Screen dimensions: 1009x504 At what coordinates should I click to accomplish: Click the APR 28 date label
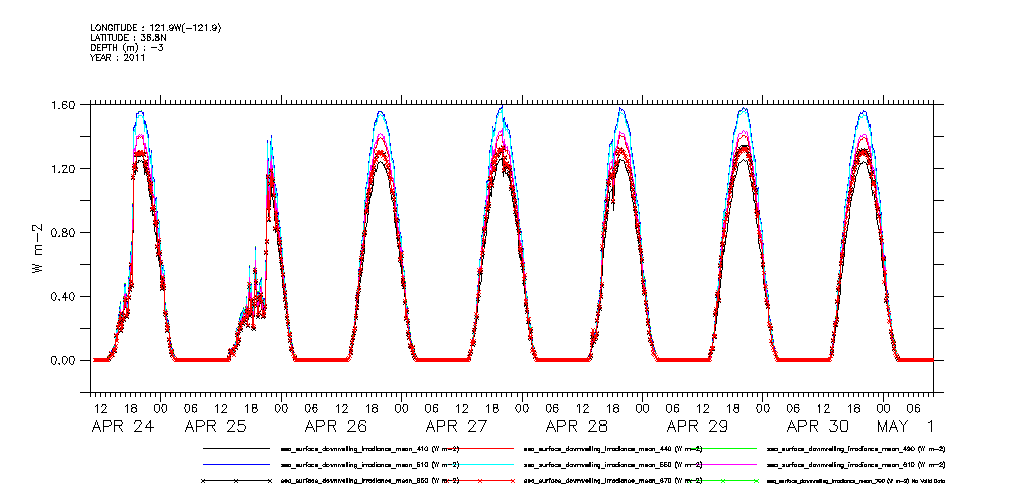pyautogui.click(x=577, y=426)
